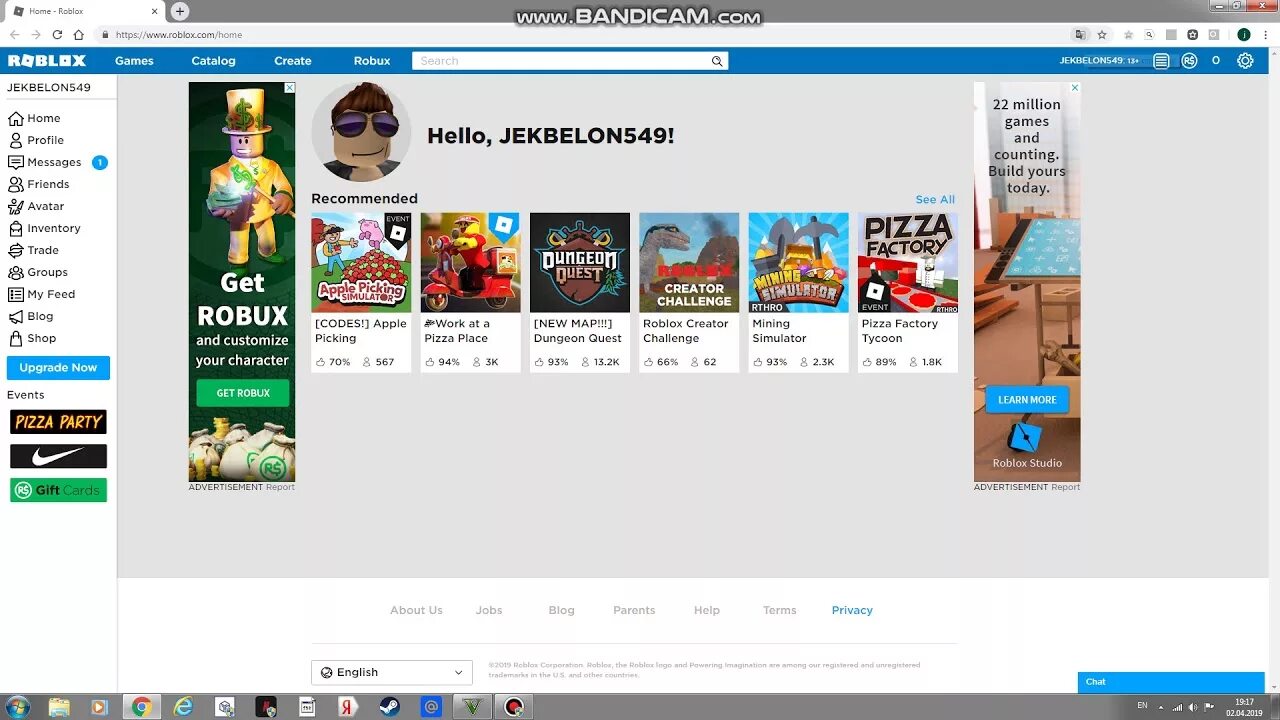This screenshot has width=1280, height=720.
Task: Open the Privacy footer link
Action: point(852,610)
